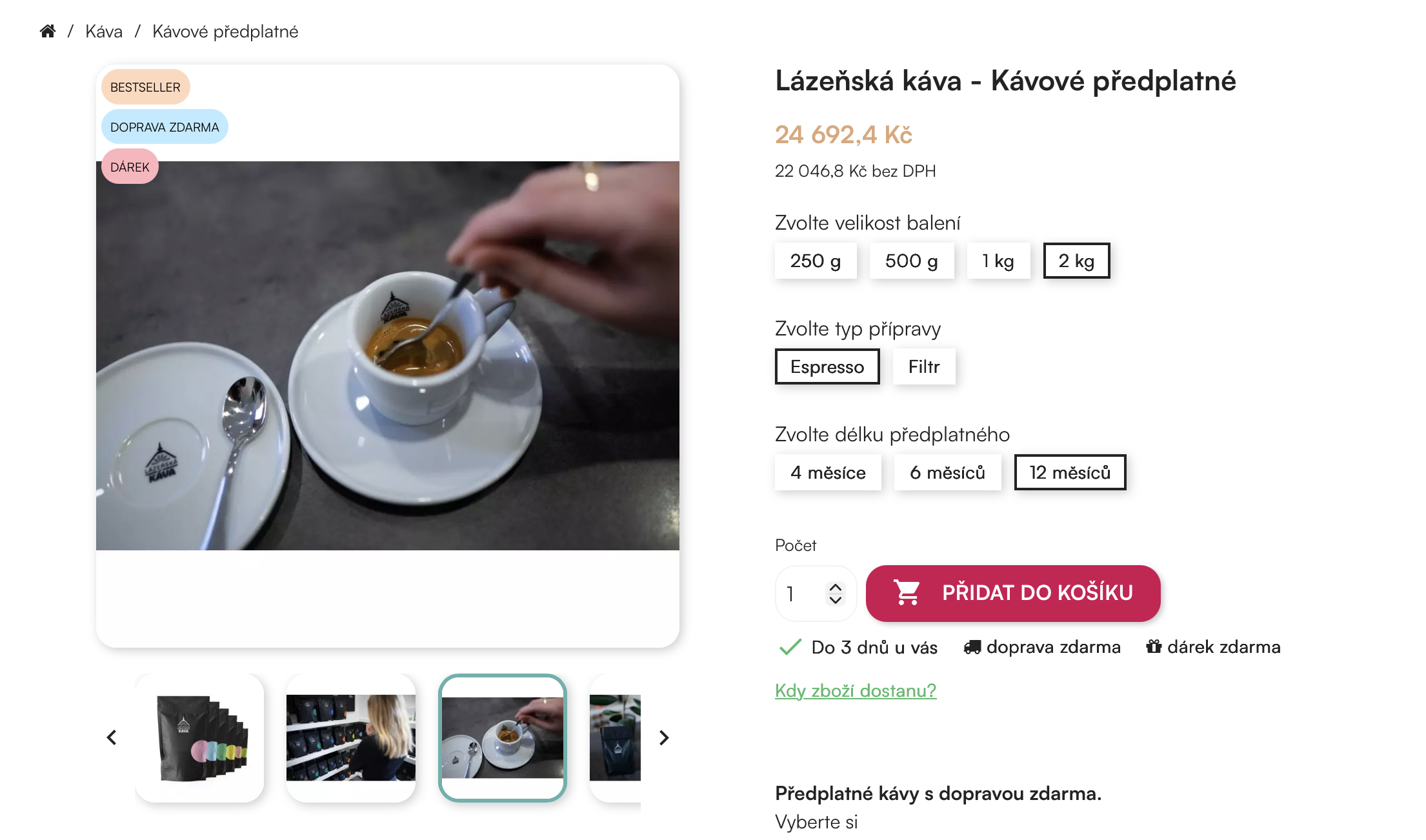Click the green checkmark delivery icon
The height and width of the screenshot is (840, 1426).
click(790, 646)
